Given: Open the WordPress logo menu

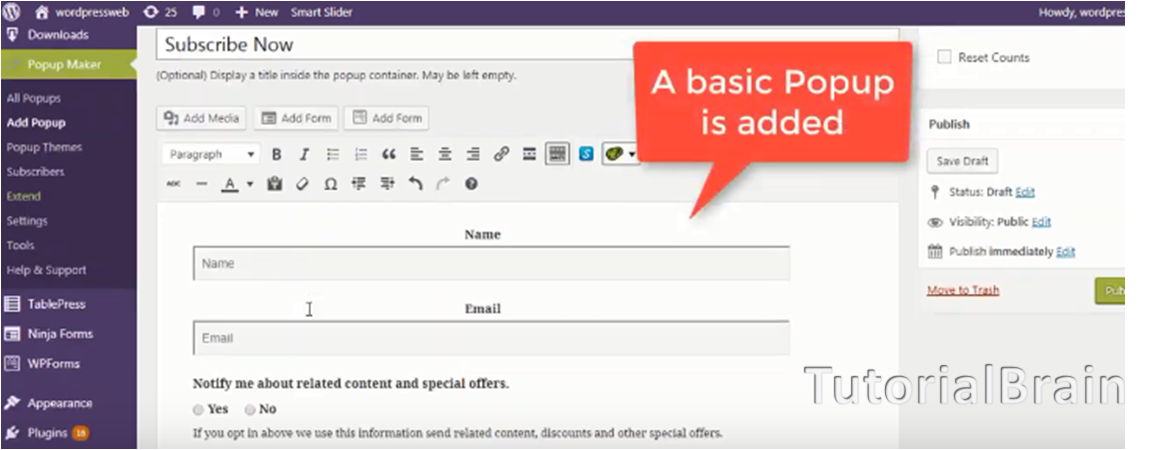Looking at the screenshot, I should tap(11, 12).
